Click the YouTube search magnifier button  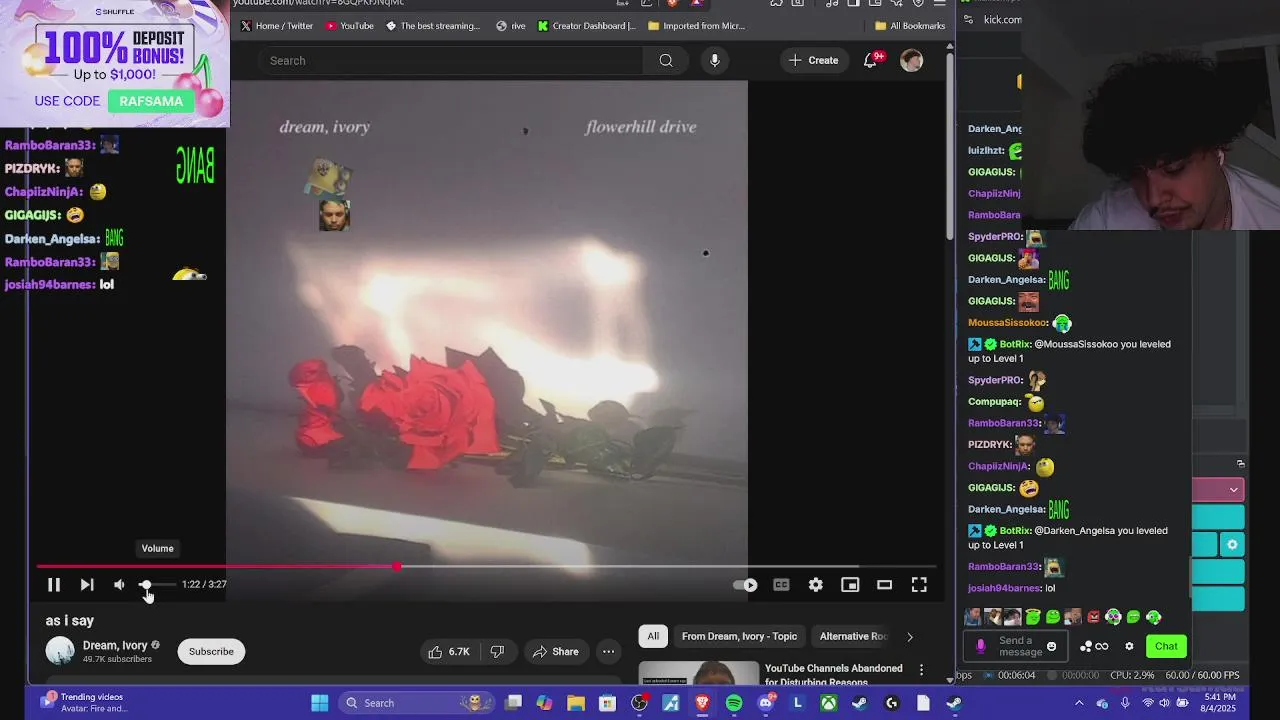click(x=666, y=61)
